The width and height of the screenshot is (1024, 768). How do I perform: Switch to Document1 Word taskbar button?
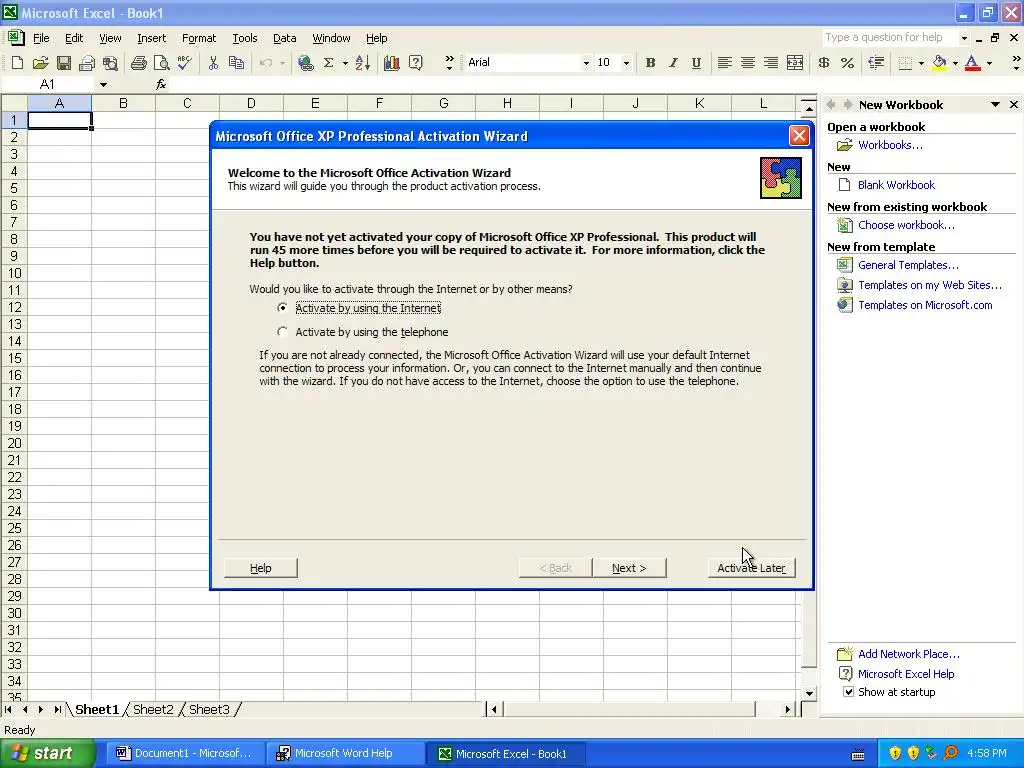(185, 753)
